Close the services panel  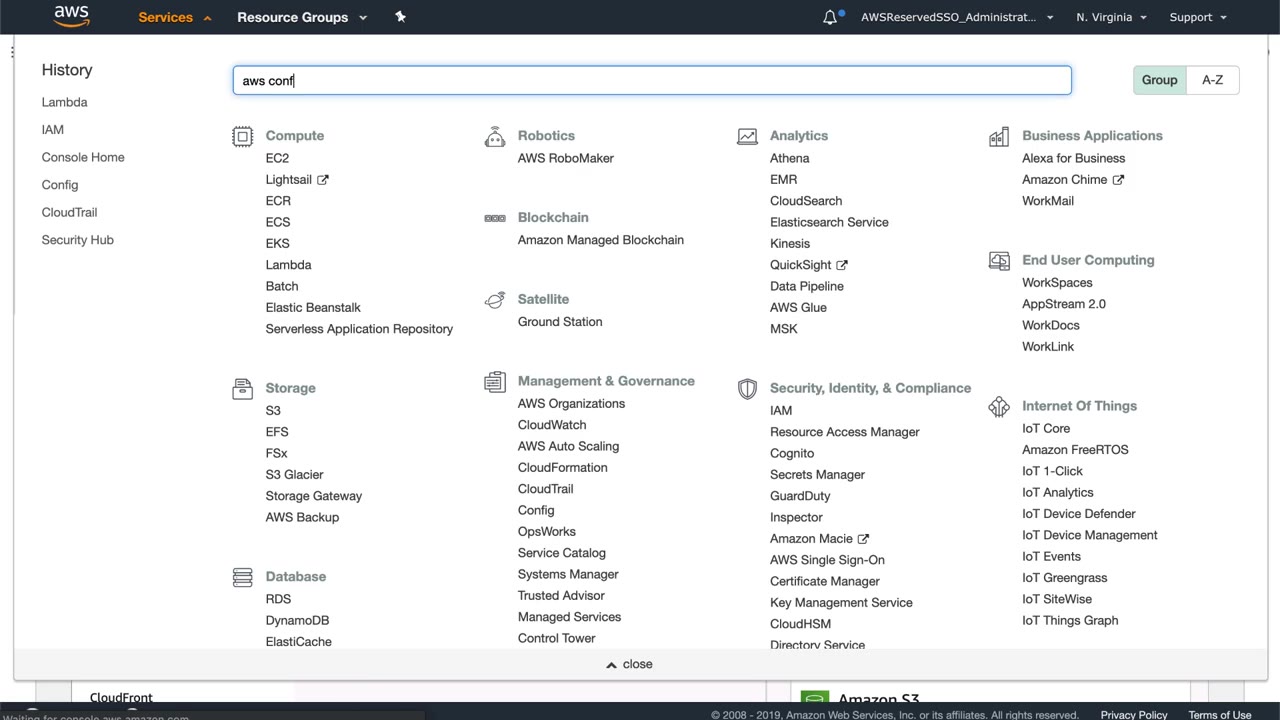coord(629,664)
